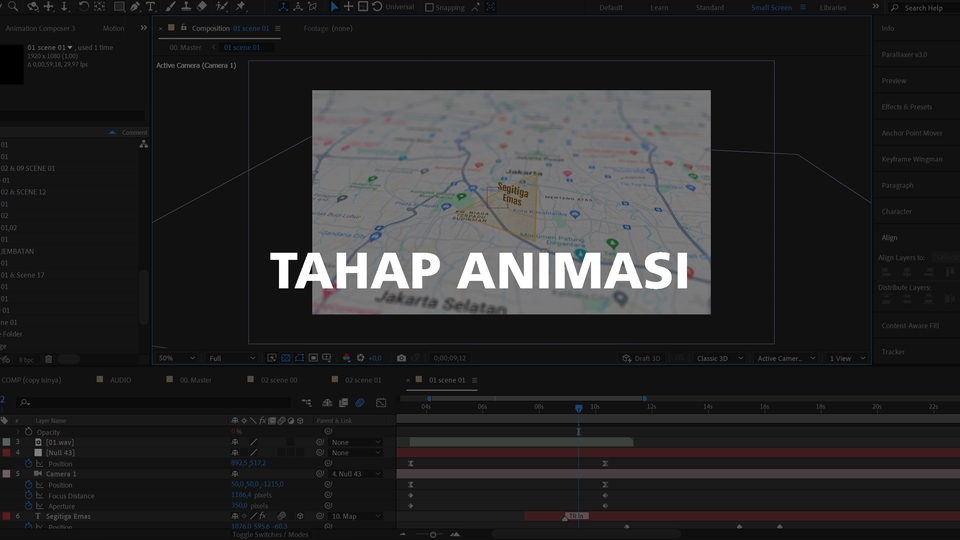This screenshot has width=960, height=540.
Task: Select the Horizontal Type tool
Action: (150, 7)
